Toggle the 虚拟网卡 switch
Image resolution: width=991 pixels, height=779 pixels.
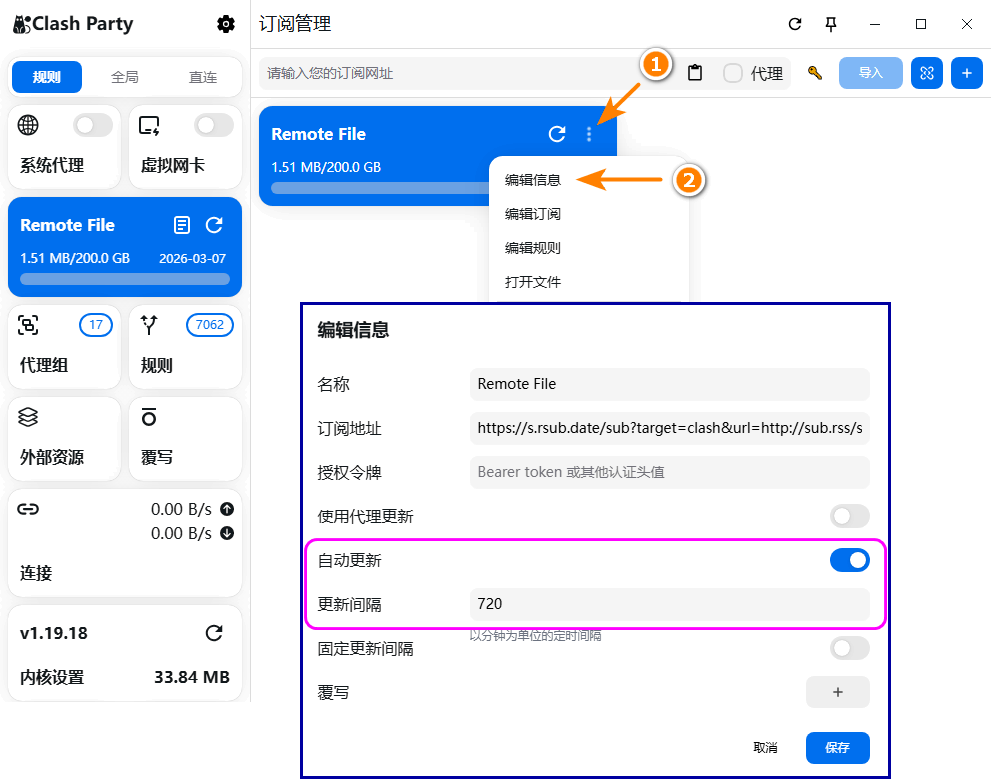[213, 125]
